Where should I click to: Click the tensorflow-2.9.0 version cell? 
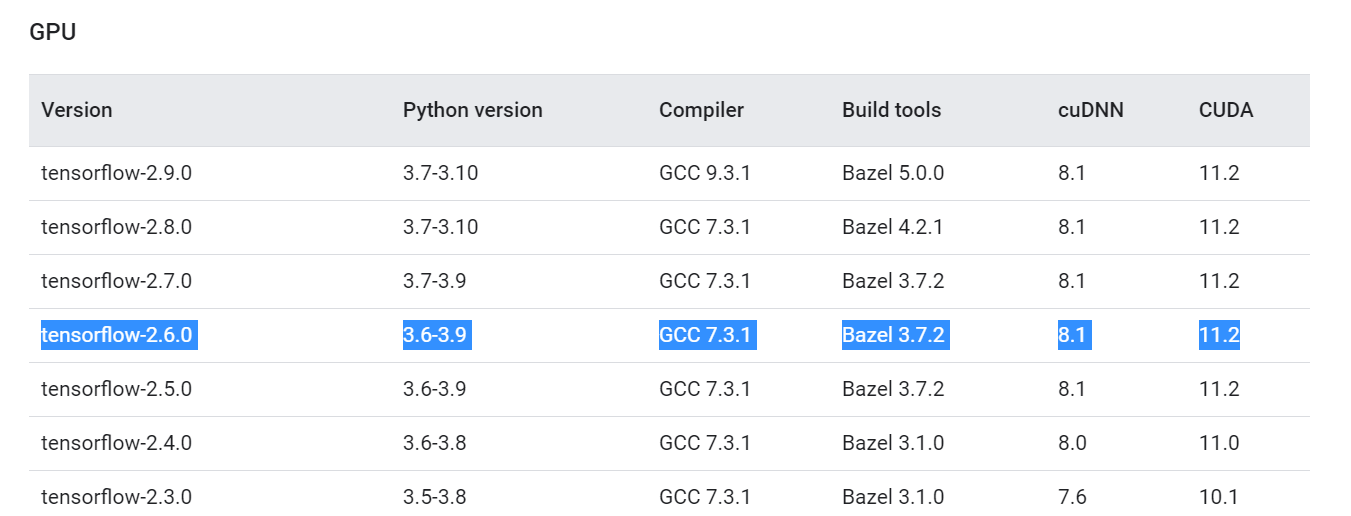116,173
